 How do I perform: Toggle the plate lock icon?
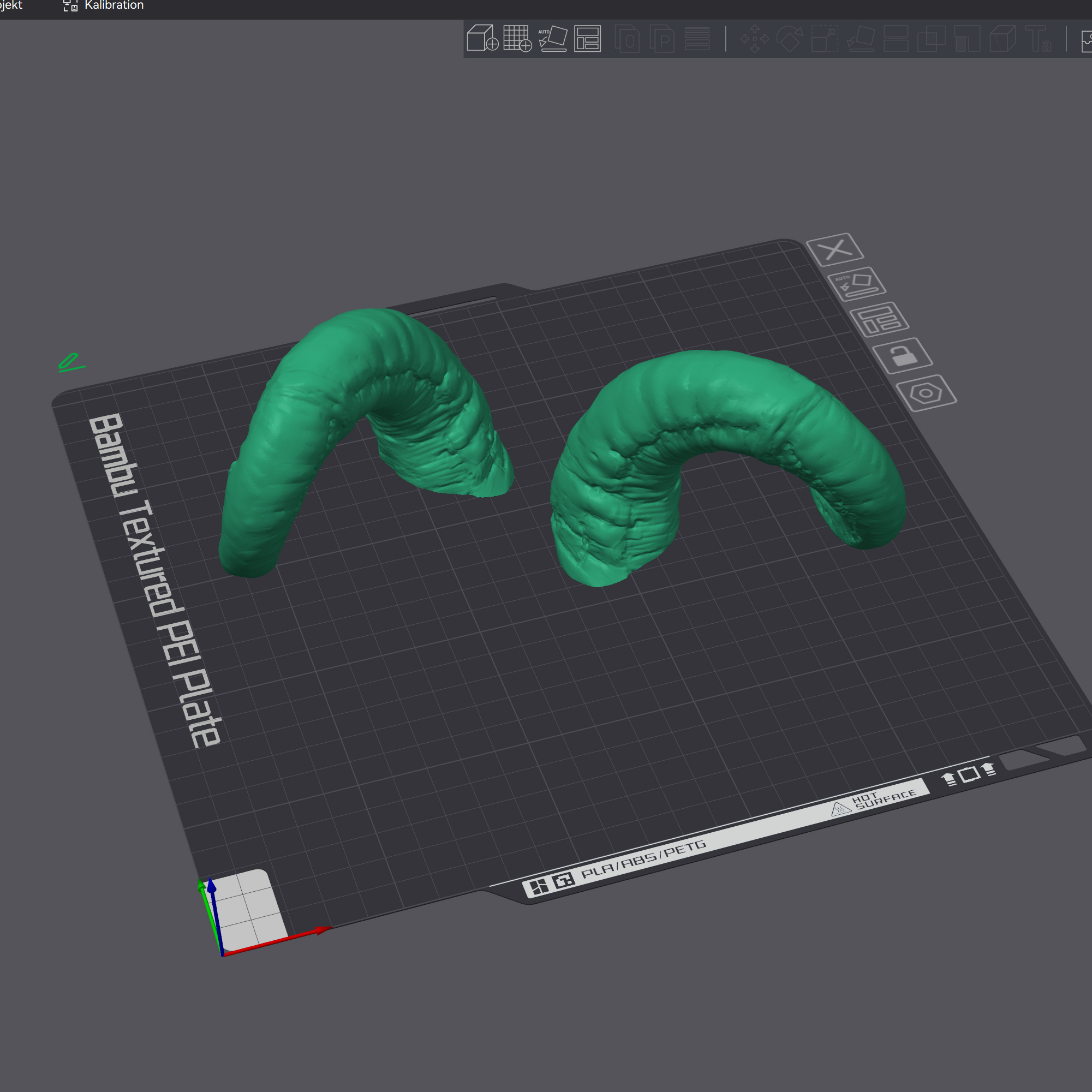(903, 355)
